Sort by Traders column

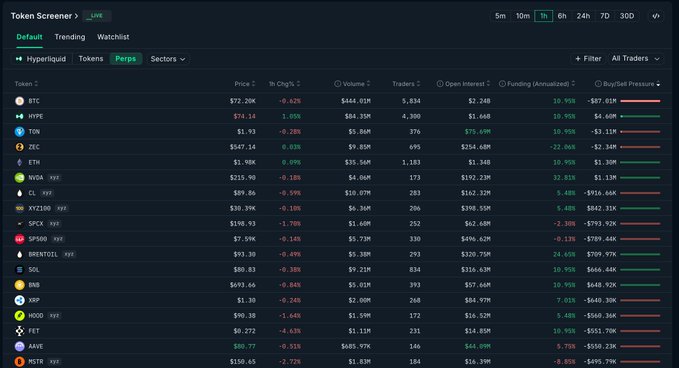[406, 84]
